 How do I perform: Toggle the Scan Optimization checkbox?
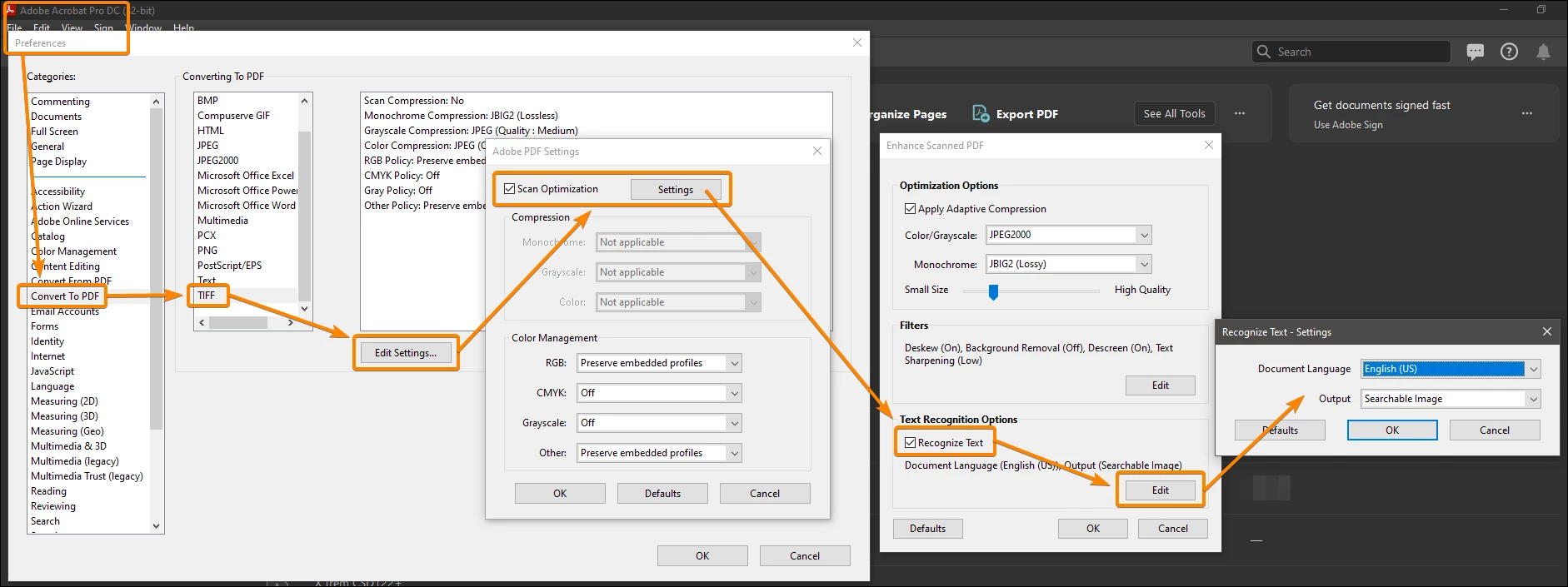tap(509, 189)
